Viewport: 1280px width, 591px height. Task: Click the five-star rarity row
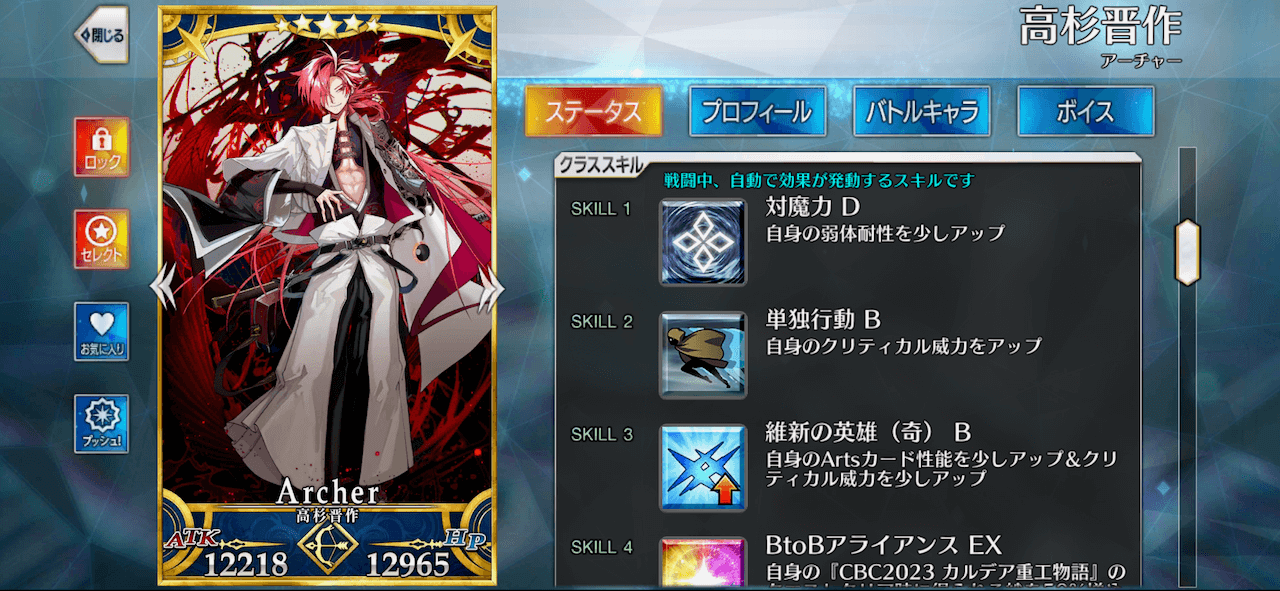pos(327,23)
